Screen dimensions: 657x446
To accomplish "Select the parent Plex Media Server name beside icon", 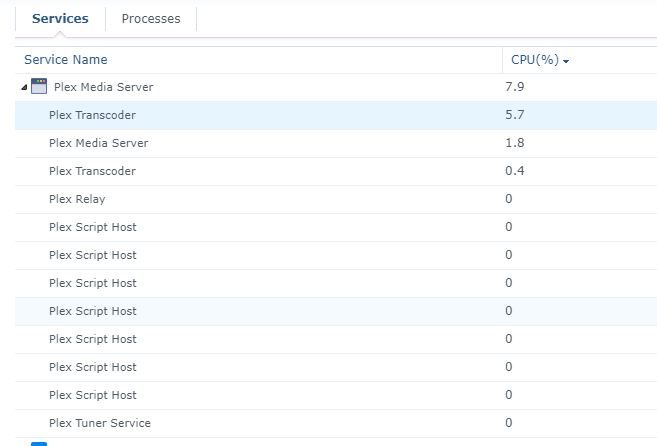I will pos(103,87).
